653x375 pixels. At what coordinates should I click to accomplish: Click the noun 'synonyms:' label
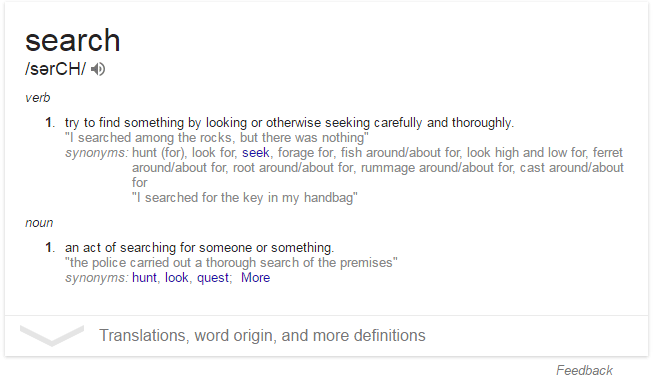pos(97,278)
